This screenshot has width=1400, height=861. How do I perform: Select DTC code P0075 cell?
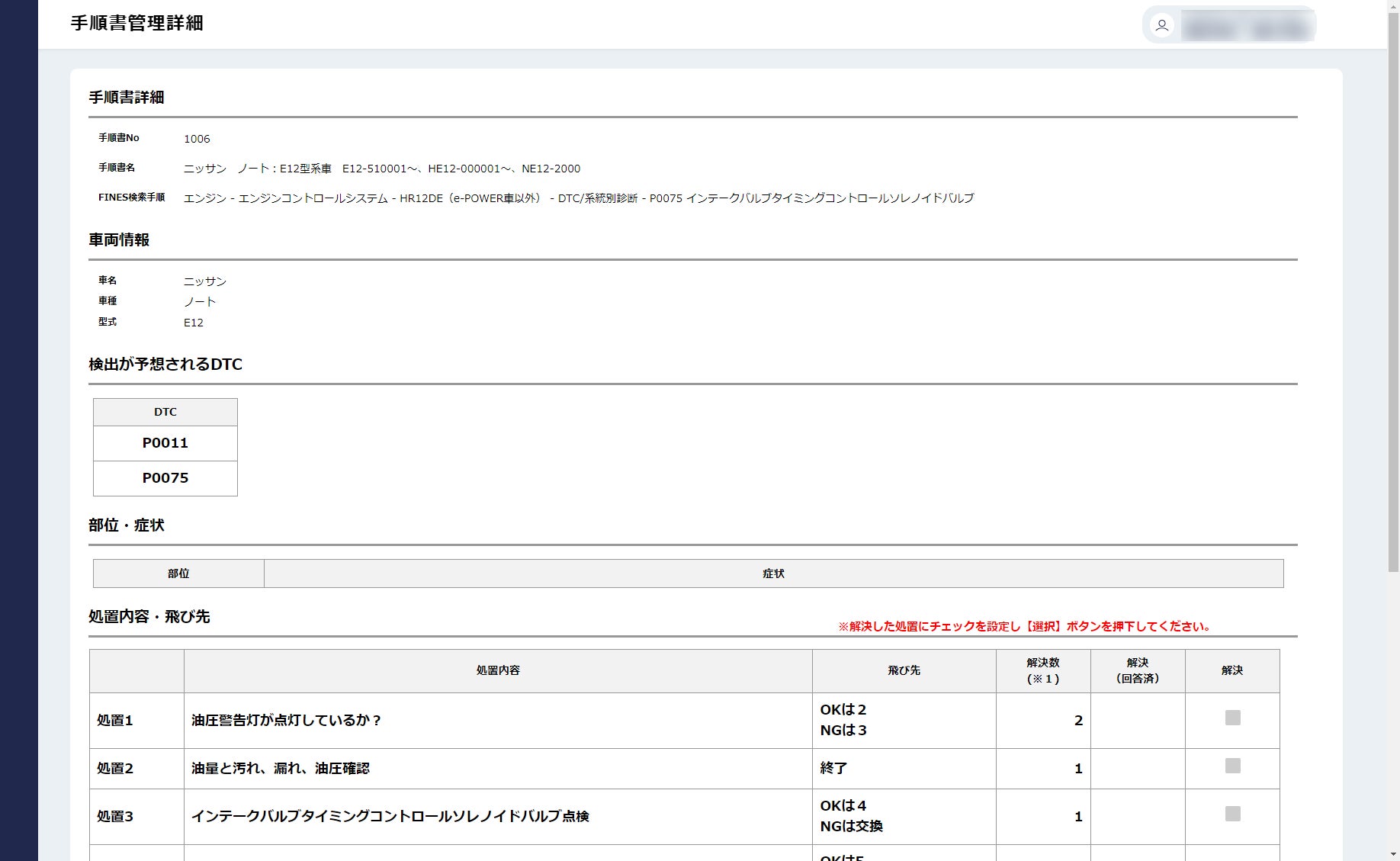[x=165, y=478]
